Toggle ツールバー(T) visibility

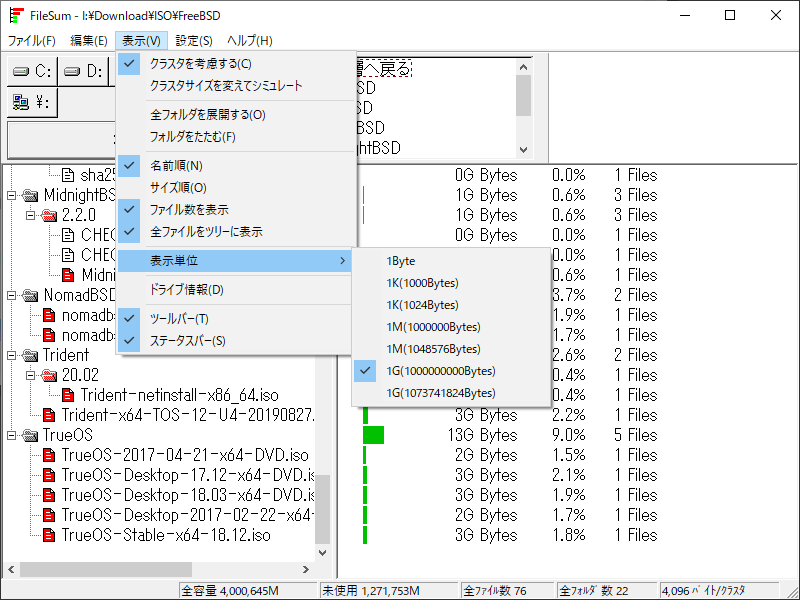pos(236,319)
